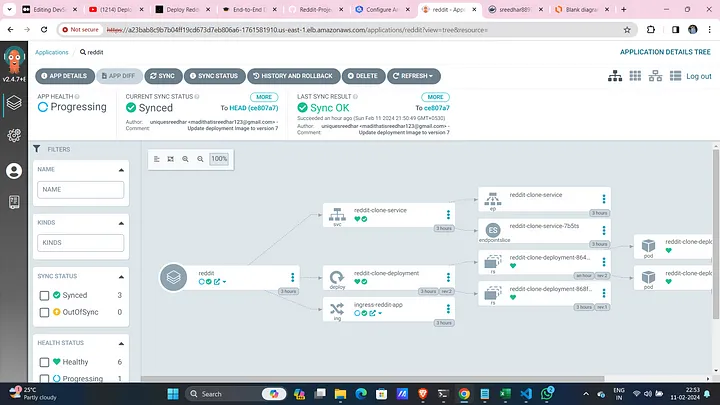
Task: Open the User Info sidebar icon
Action: click(14, 171)
